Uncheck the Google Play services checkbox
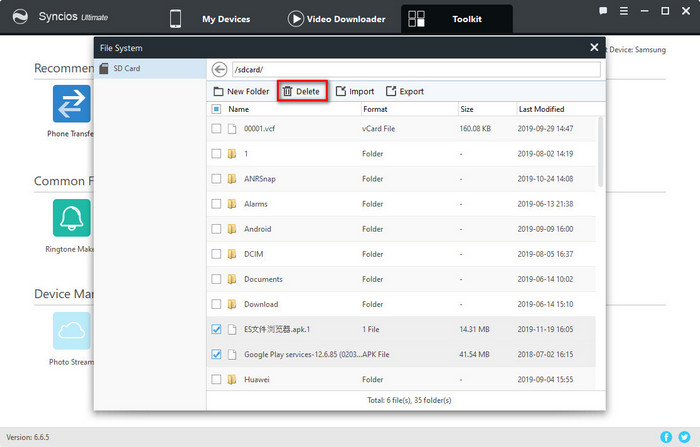 [216, 354]
